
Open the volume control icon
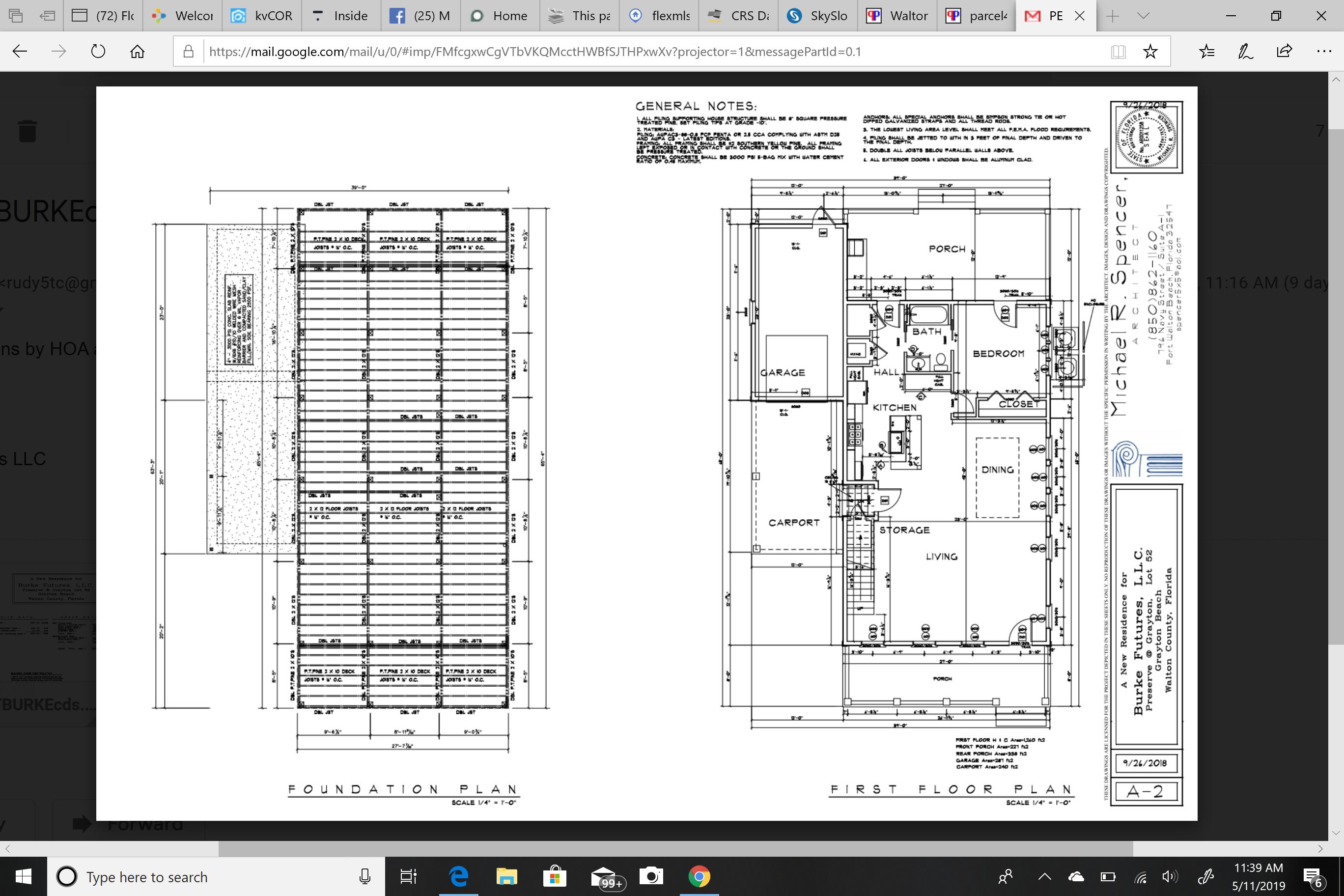pos(1169,876)
